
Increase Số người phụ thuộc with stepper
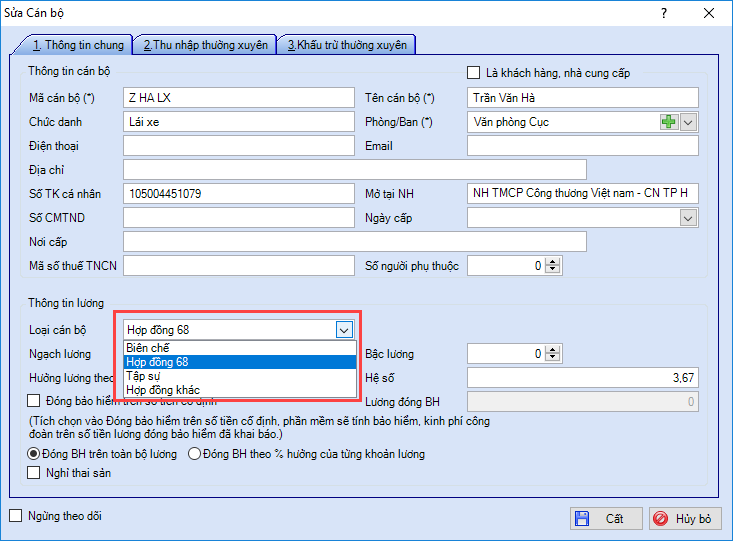[555, 262]
